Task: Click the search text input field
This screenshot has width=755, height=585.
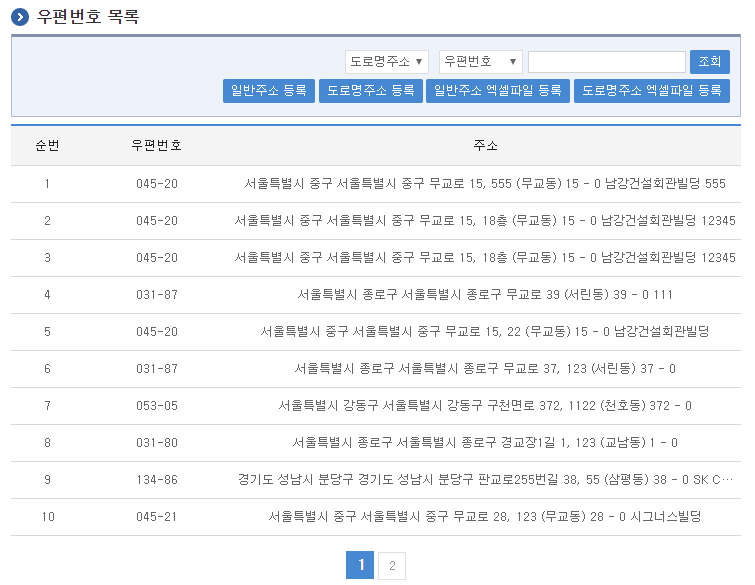Action: click(606, 62)
